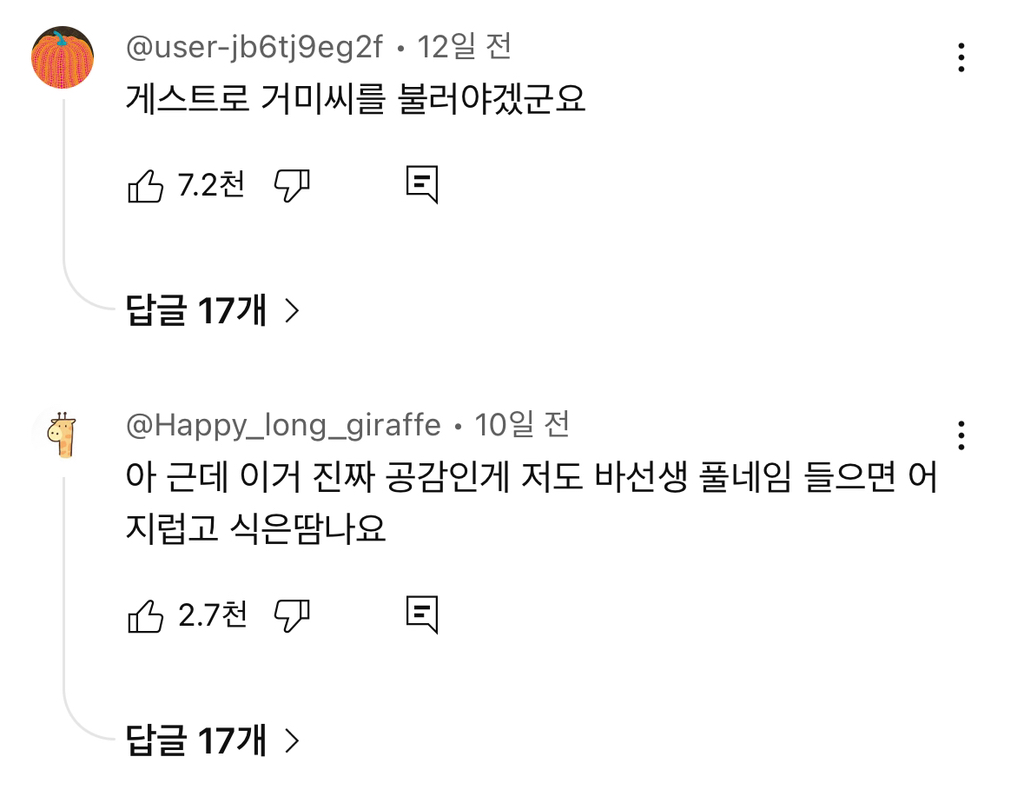The image size is (1024, 790).
Task: Like the Happy_long_giraffe comment
Action: [145, 616]
